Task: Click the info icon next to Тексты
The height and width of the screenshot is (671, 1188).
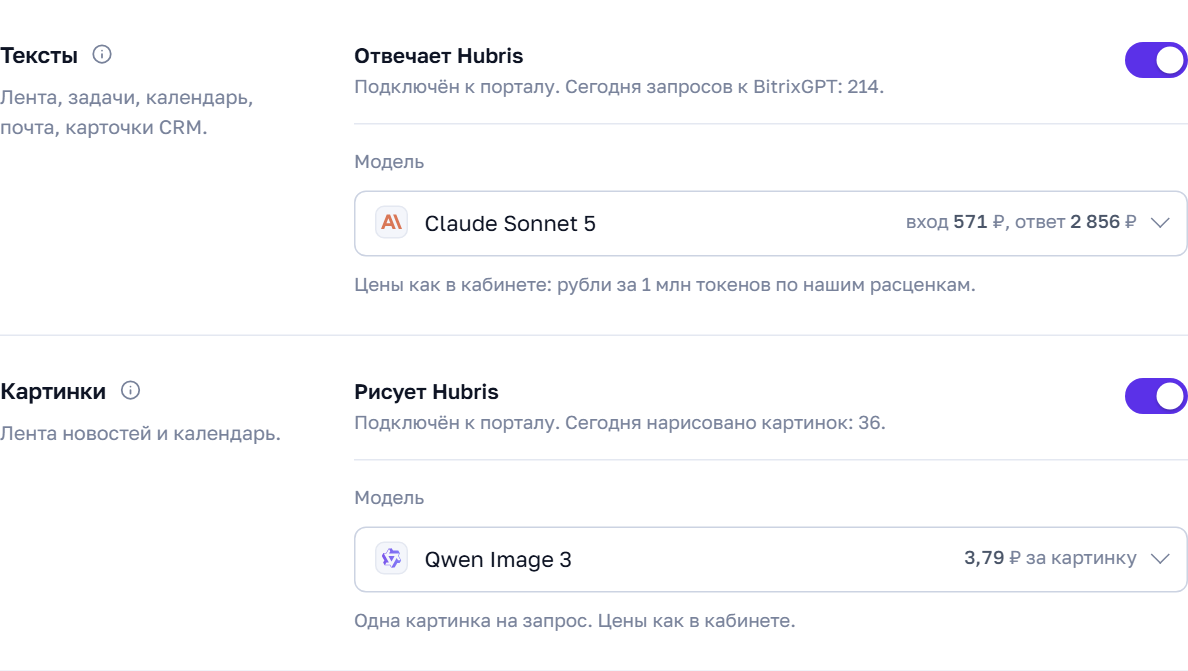Action: point(102,55)
